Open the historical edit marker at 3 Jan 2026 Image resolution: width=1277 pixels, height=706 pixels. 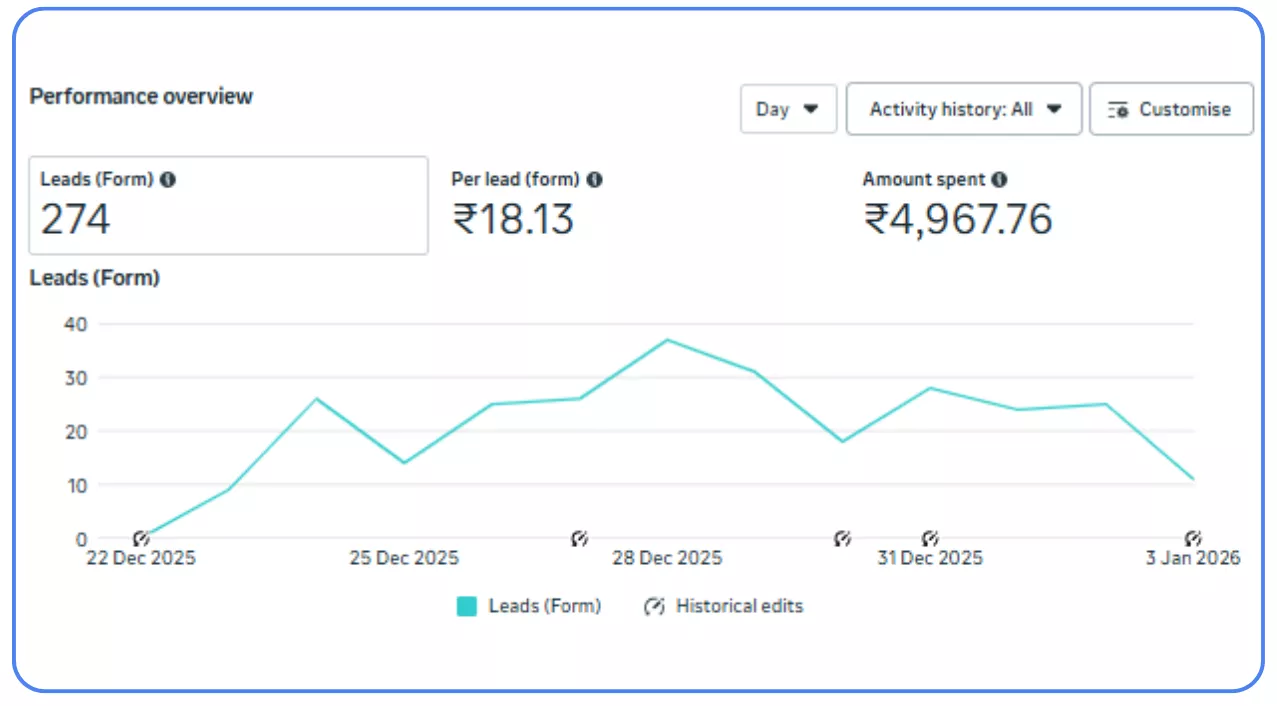tap(1192, 539)
